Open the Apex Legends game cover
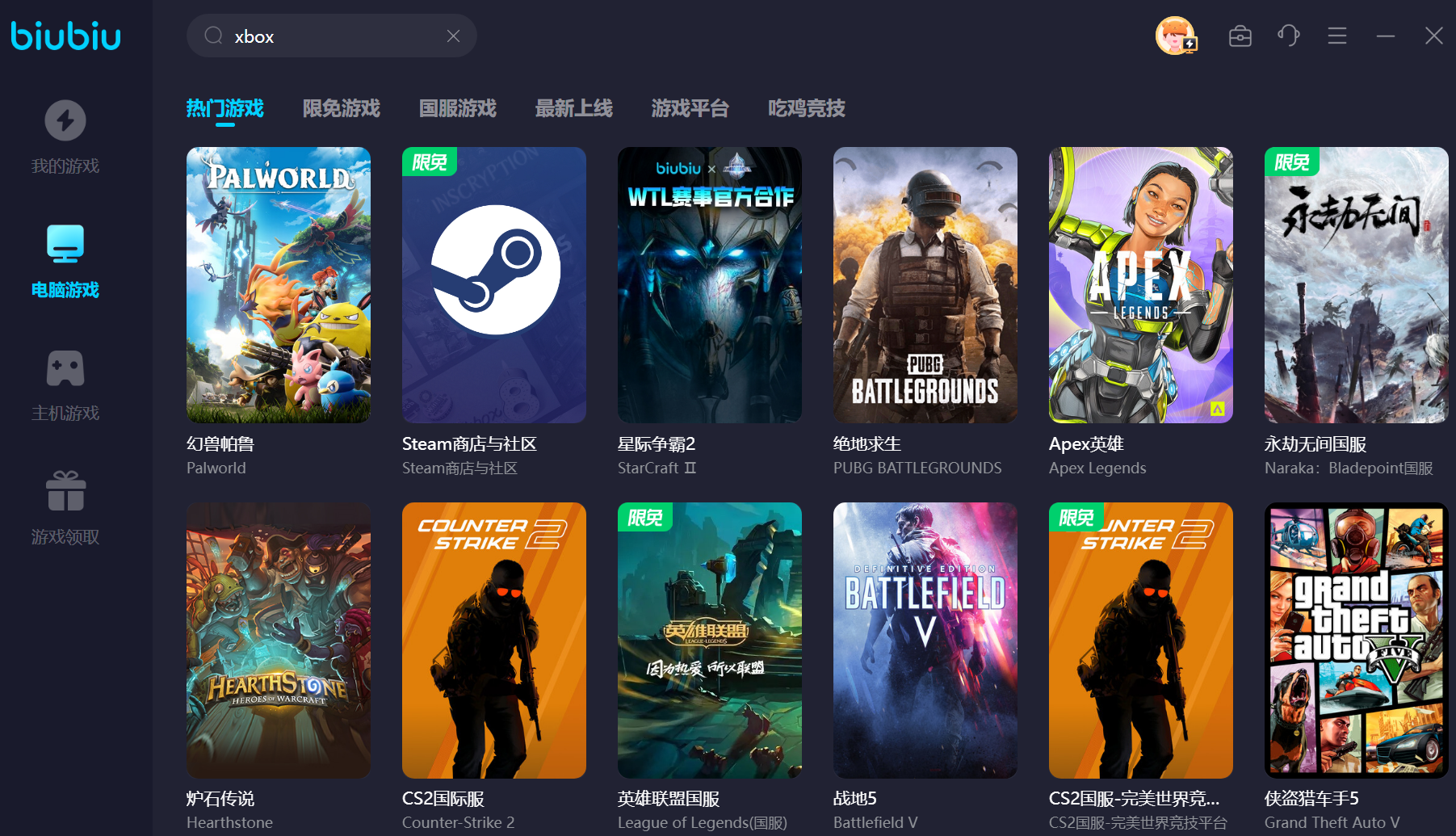The image size is (1456, 836). 1141,285
